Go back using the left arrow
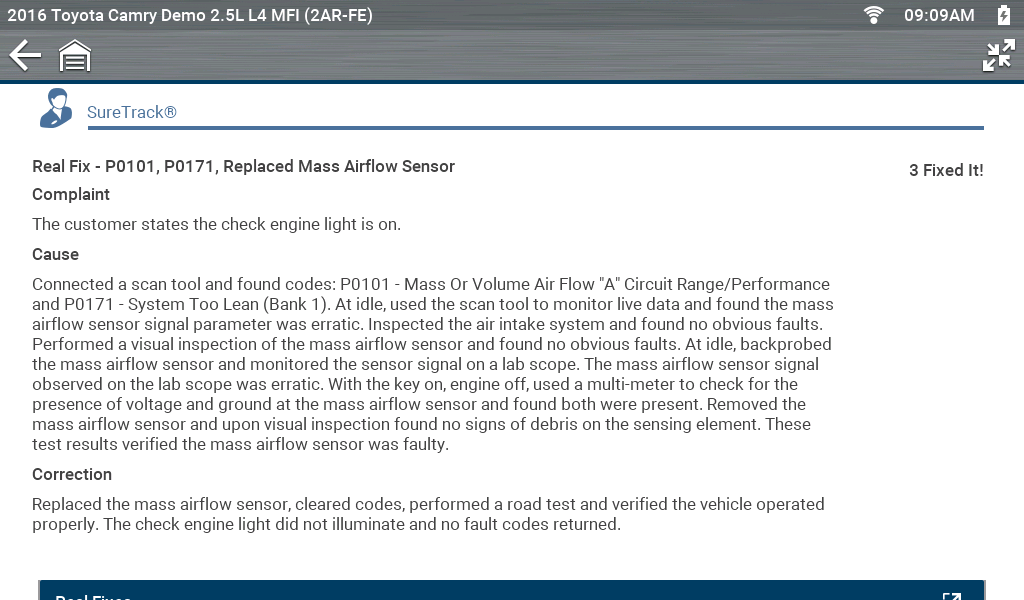 tap(25, 56)
